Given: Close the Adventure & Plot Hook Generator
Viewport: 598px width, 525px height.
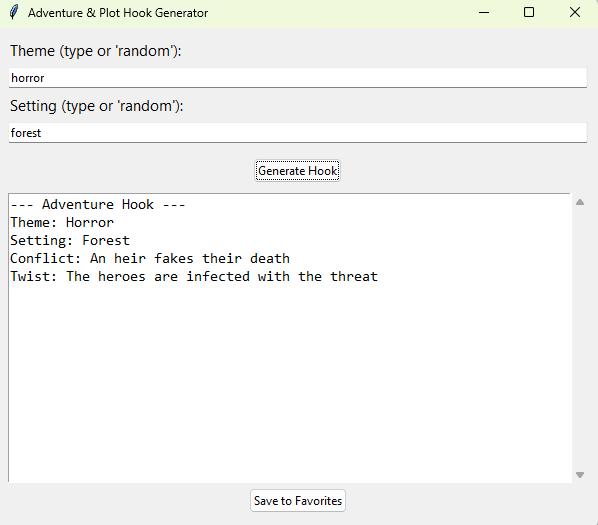Looking at the screenshot, I should point(574,13).
